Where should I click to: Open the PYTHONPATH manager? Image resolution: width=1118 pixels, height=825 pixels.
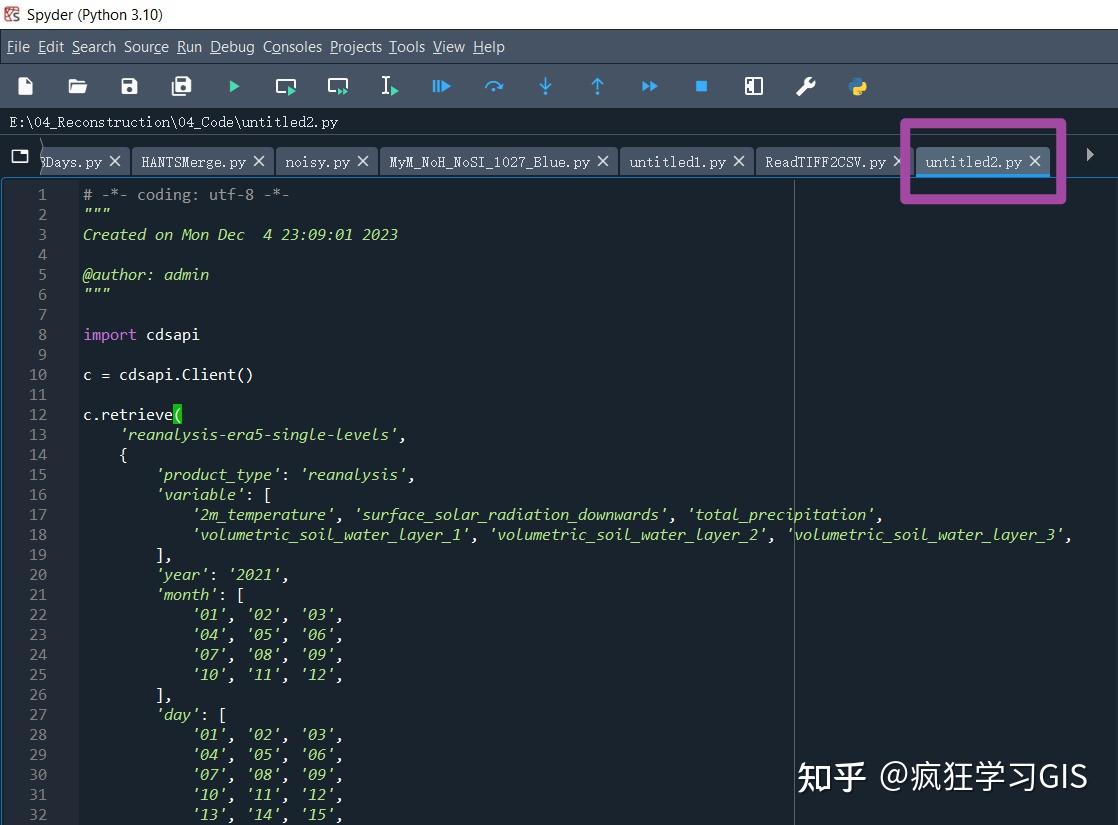(x=857, y=86)
